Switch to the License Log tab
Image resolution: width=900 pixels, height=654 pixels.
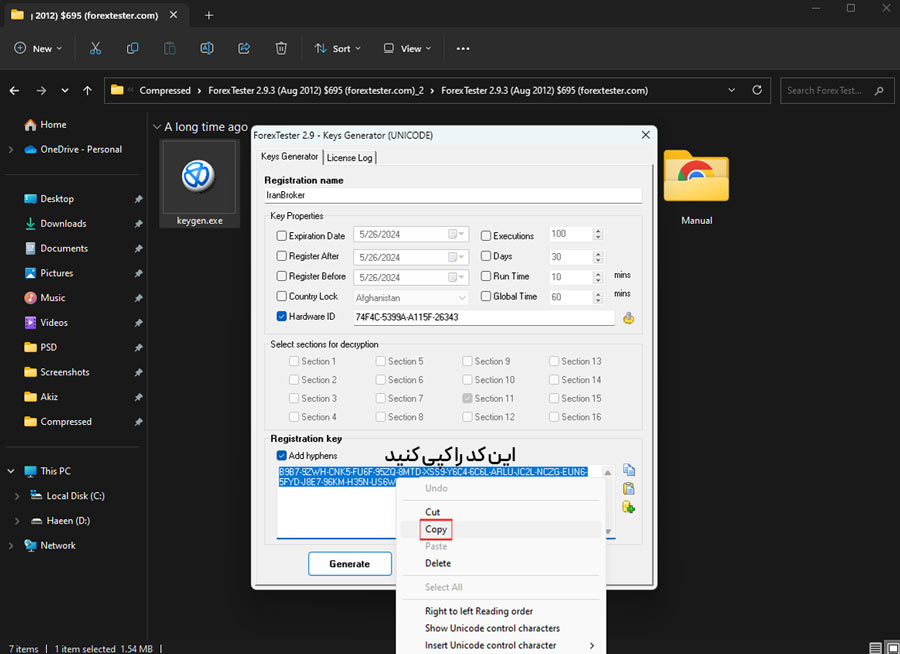(350, 157)
